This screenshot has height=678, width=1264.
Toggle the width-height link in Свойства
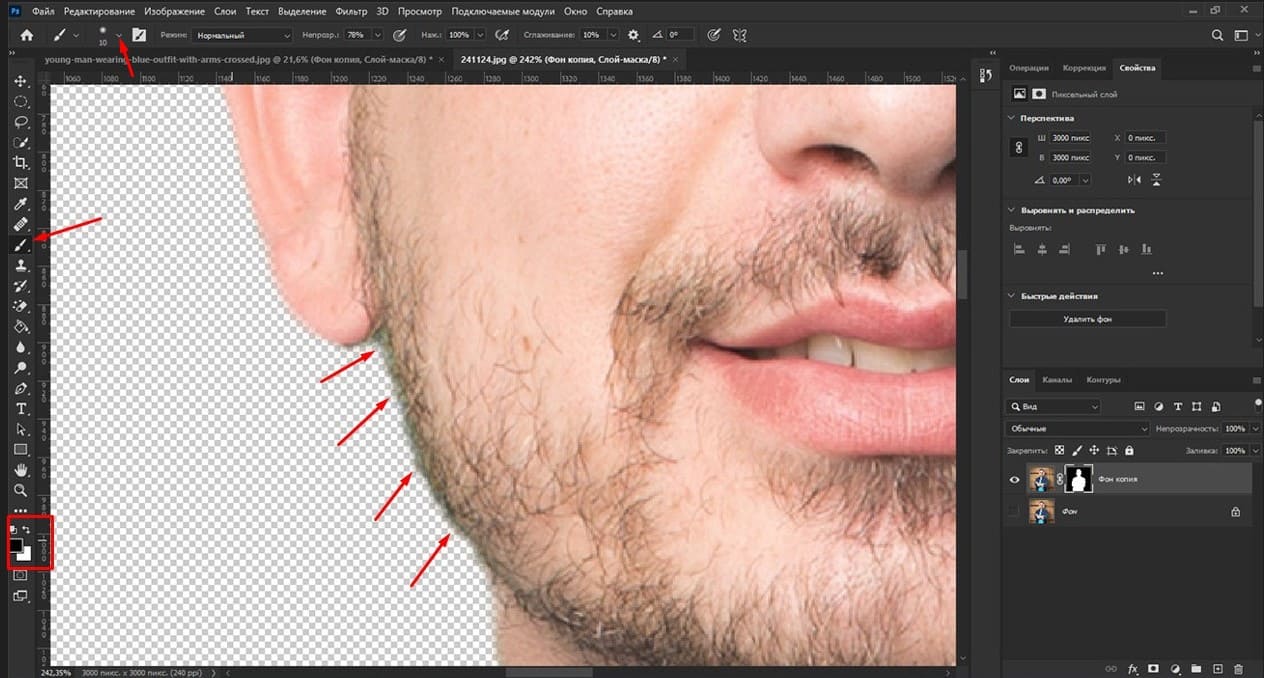[1020, 146]
